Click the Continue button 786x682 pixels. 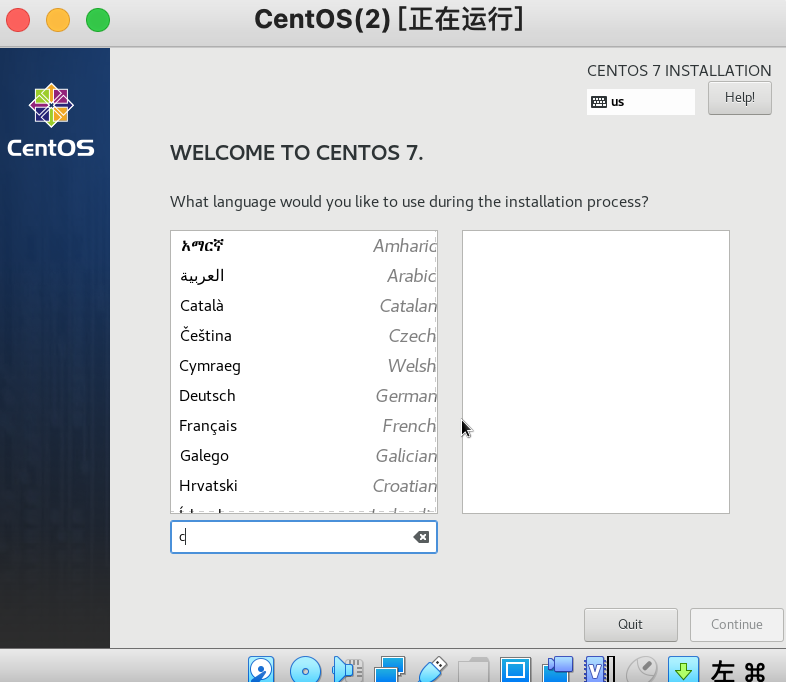click(x=736, y=624)
